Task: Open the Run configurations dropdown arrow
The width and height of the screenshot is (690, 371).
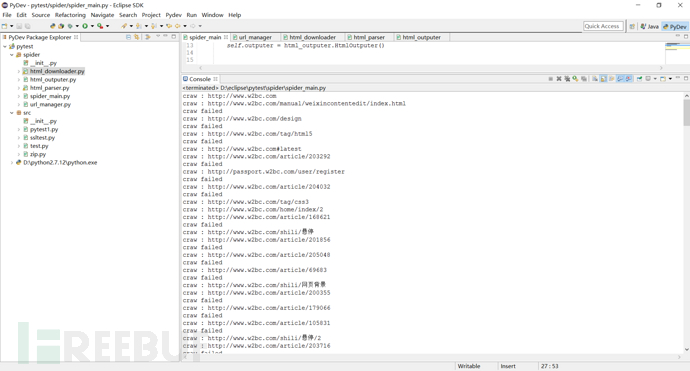Action: [x=92, y=26]
